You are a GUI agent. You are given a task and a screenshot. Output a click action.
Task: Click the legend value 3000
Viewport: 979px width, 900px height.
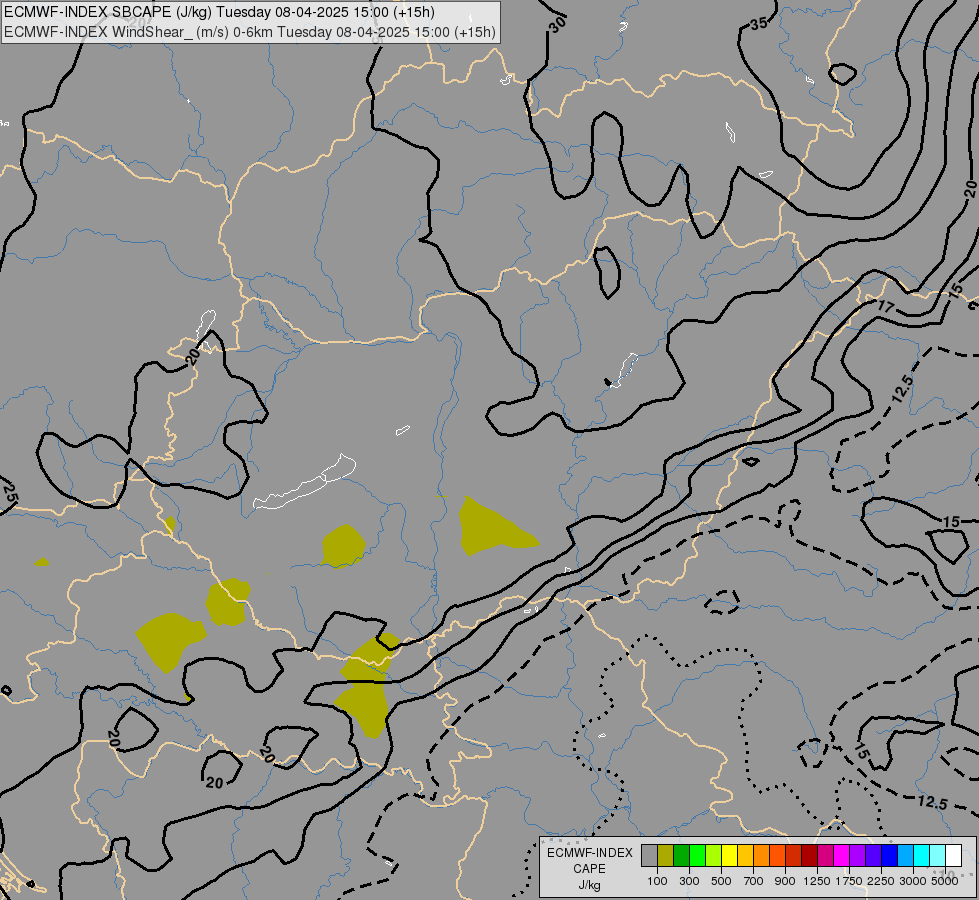(913, 881)
